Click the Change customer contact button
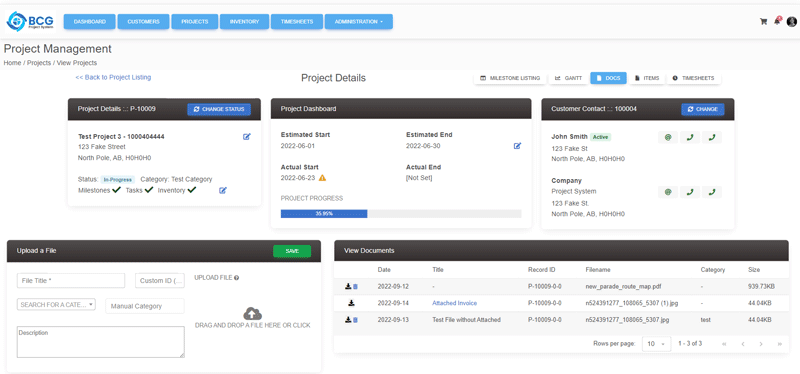800x374 pixels. (703, 109)
